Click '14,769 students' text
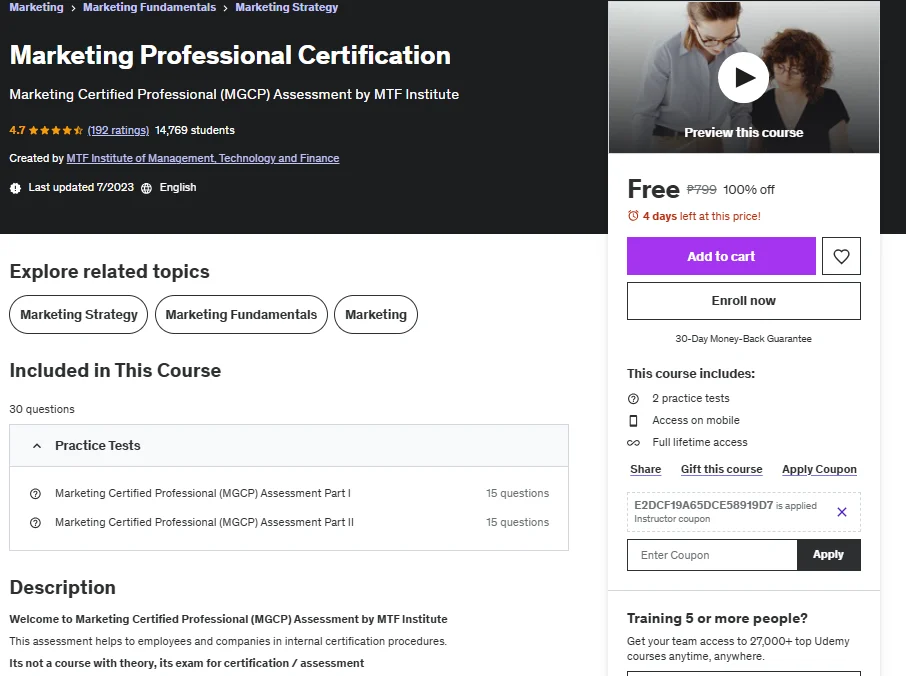This screenshot has width=906, height=676. [195, 131]
